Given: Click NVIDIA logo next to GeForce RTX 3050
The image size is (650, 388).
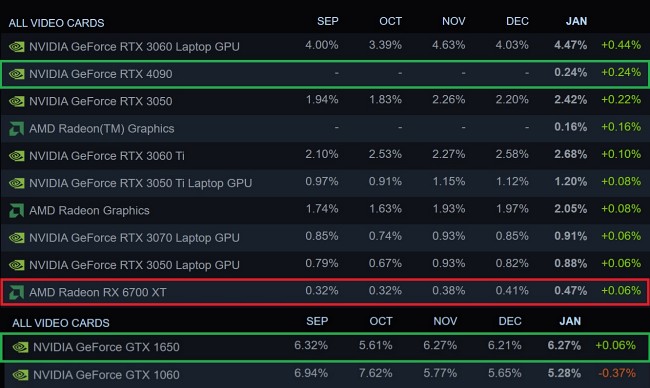Looking at the screenshot, I should point(17,101).
